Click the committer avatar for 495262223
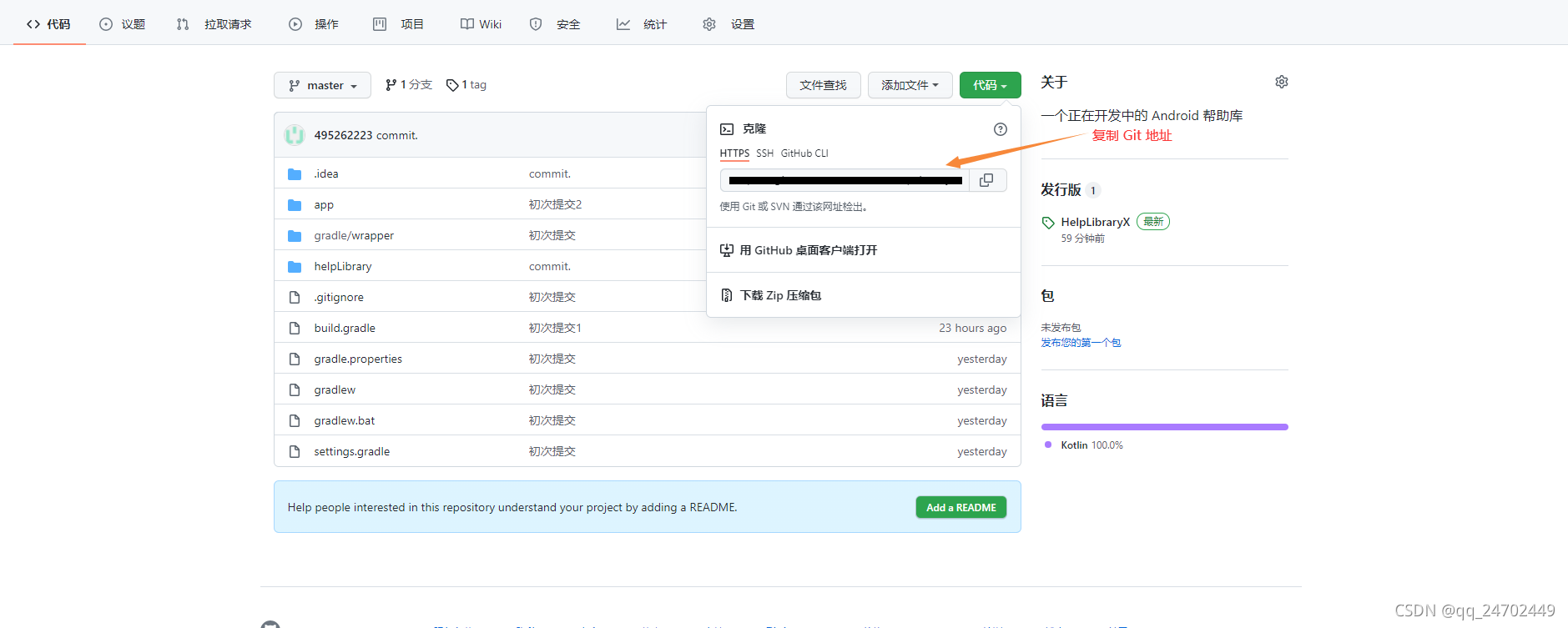The image size is (1568, 628). pyautogui.click(x=295, y=135)
